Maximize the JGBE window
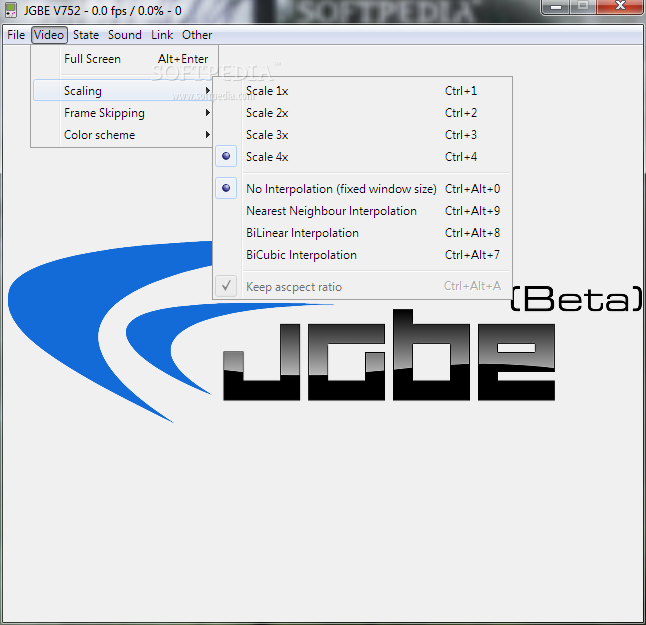646x625 pixels. pos(583,7)
